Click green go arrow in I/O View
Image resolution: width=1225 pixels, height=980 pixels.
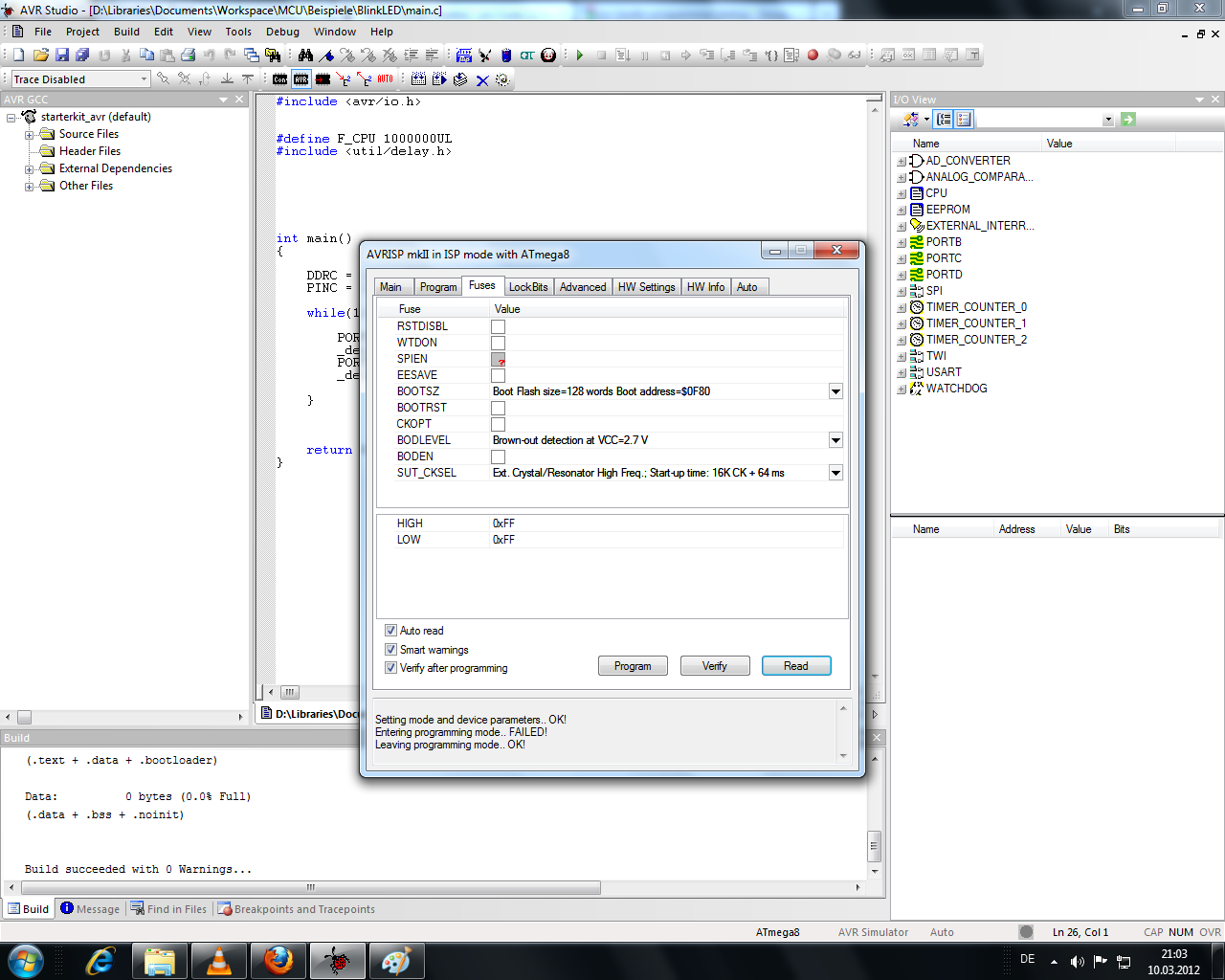1128,120
